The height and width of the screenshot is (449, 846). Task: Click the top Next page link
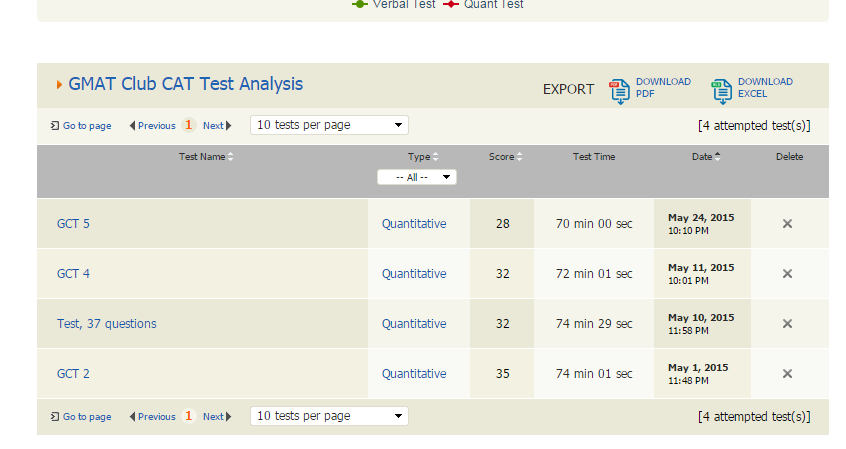[217, 126]
